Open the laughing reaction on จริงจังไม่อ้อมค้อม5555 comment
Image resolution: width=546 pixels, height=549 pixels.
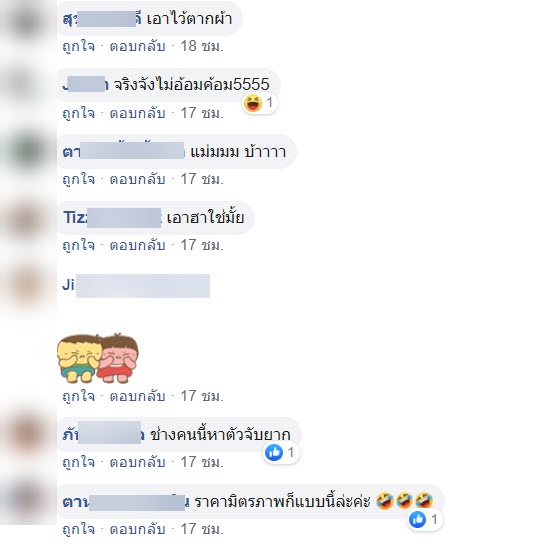260,103
